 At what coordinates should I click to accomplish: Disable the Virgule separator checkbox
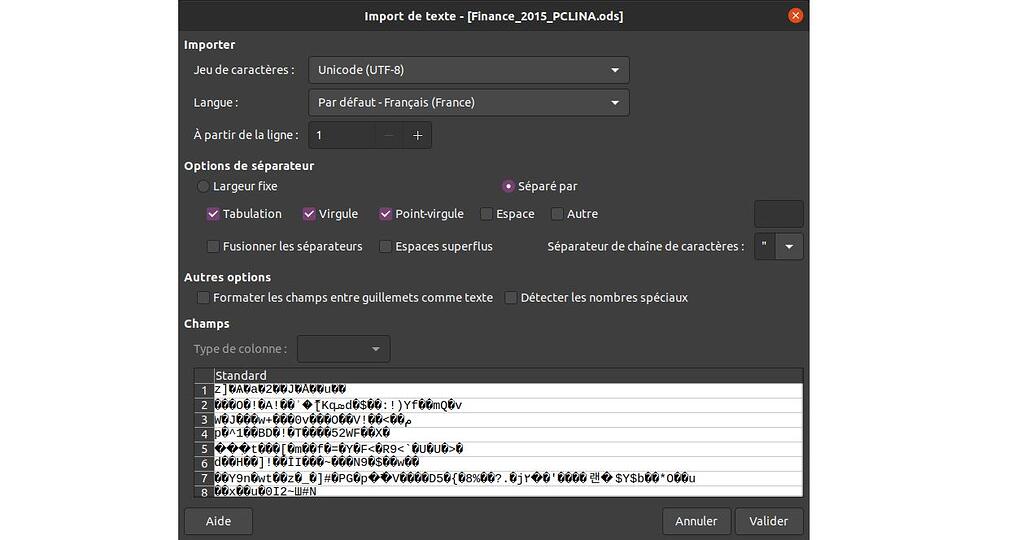click(x=309, y=214)
